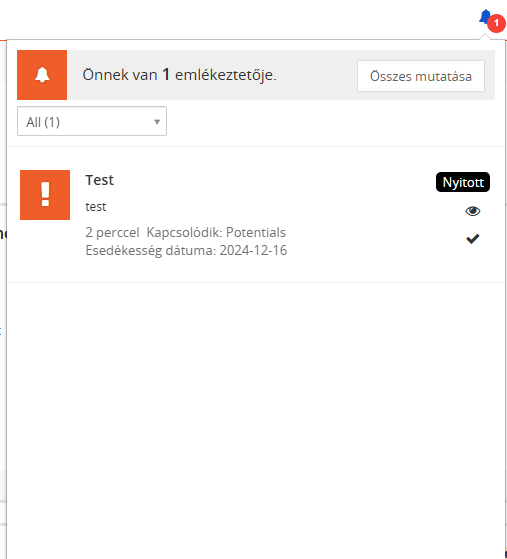Screen dimensions: 507x559
Task: Click the red notification count badge
Action: click(496, 24)
